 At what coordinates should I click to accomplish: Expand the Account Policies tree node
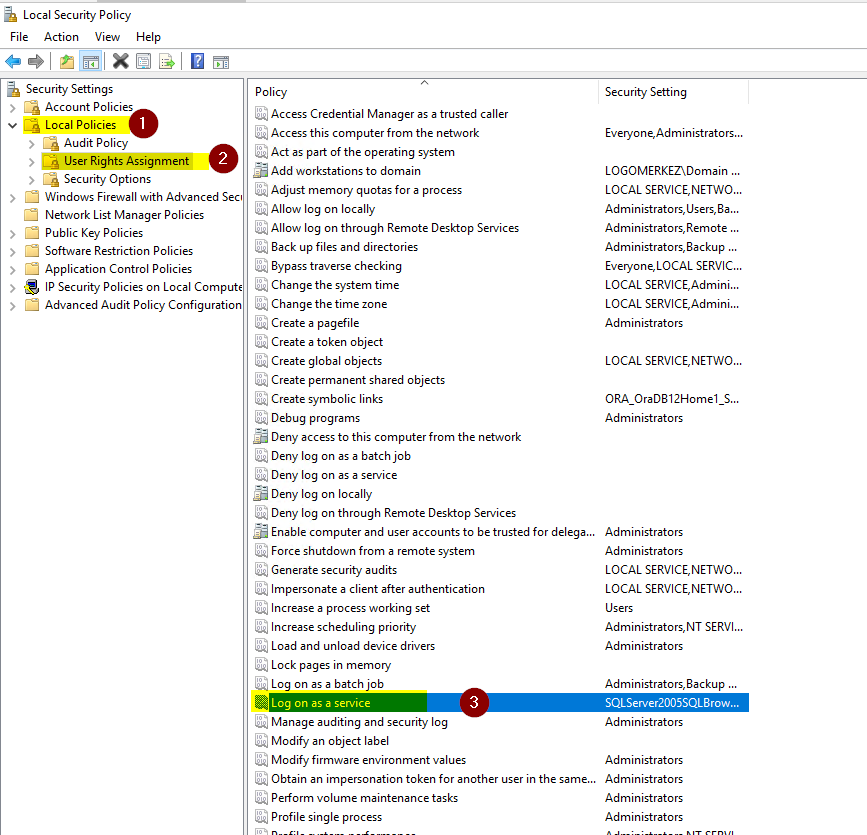point(12,107)
